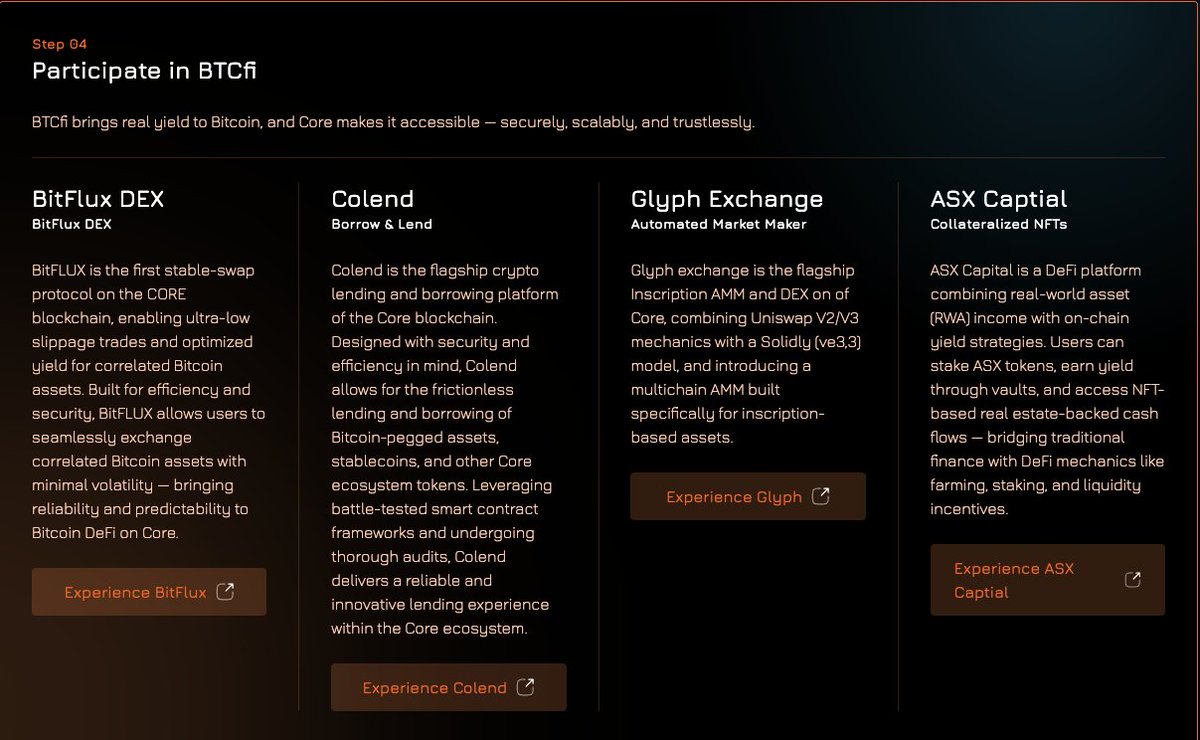Click external link icon on Experience Colend
Screen dimensions: 1200x740
(525, 687)
